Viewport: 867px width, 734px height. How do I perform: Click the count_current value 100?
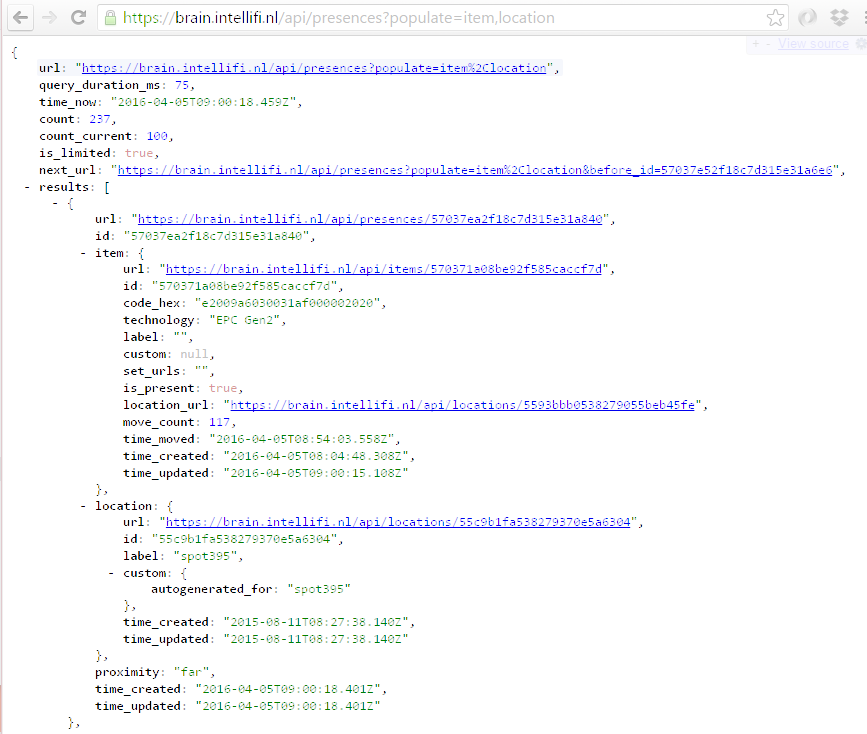(x=157, y=136)
